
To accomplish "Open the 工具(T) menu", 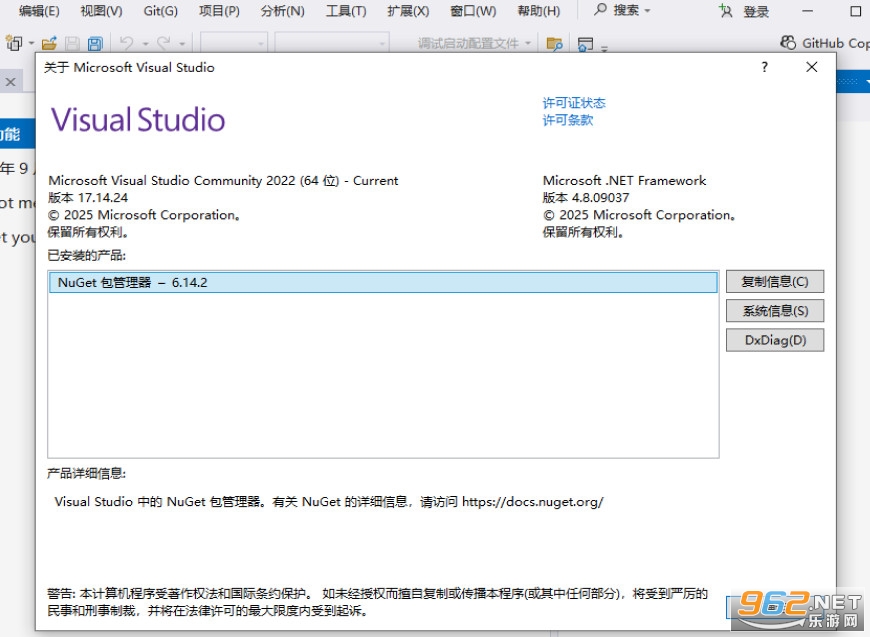I will [346, 11].
